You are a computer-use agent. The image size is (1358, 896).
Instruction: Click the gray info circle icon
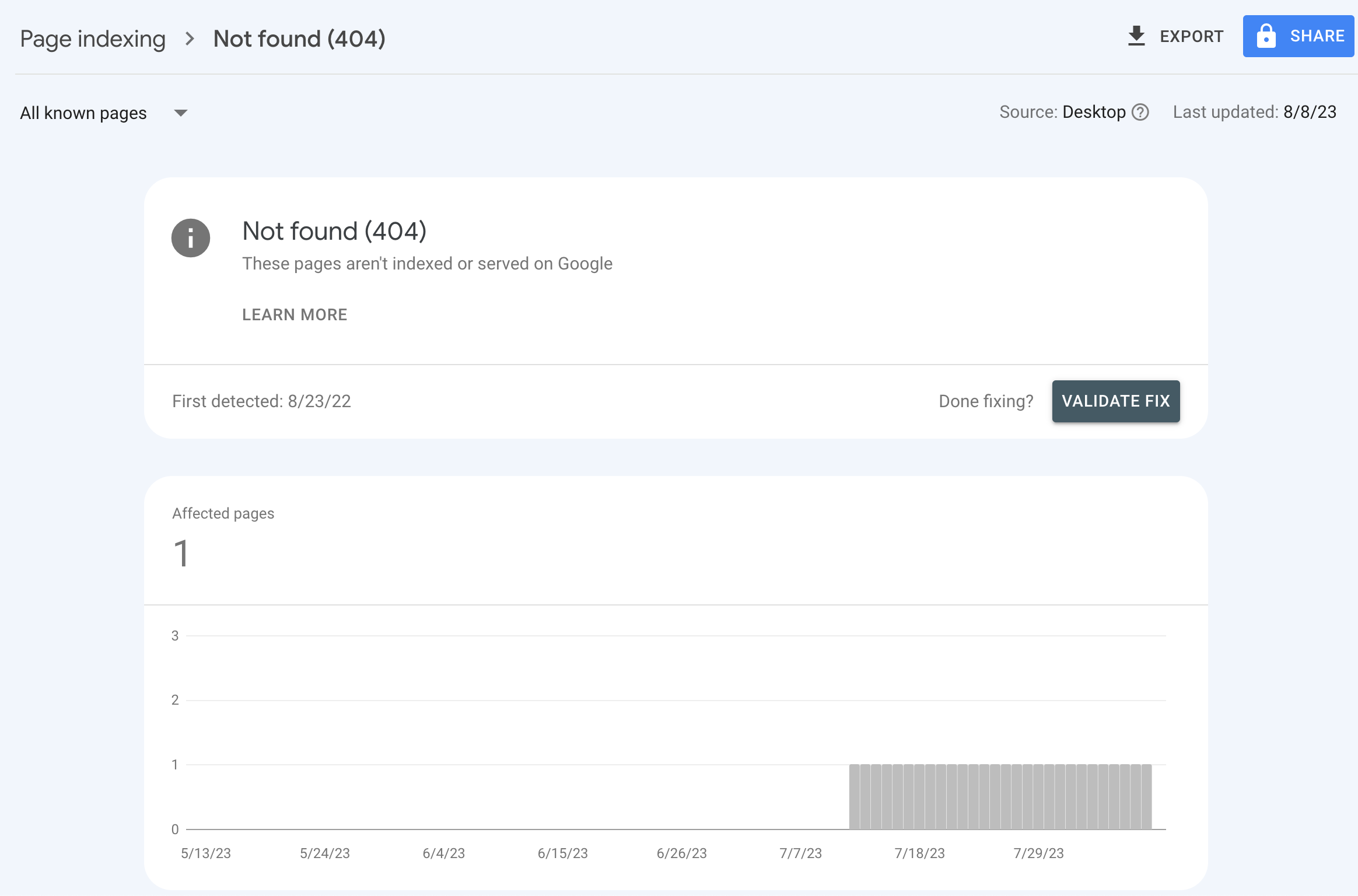[x=191, y=238]
